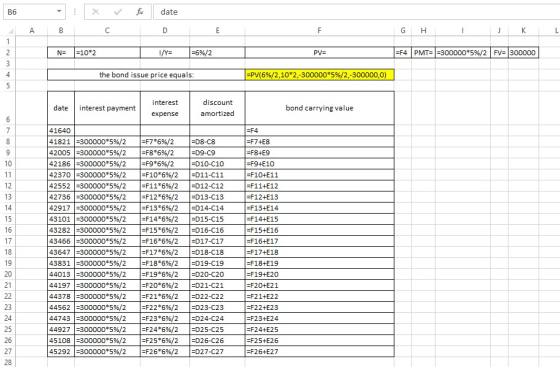Select row 4 header
Viewport: 560px width, 367px height.
coord(8,75)
